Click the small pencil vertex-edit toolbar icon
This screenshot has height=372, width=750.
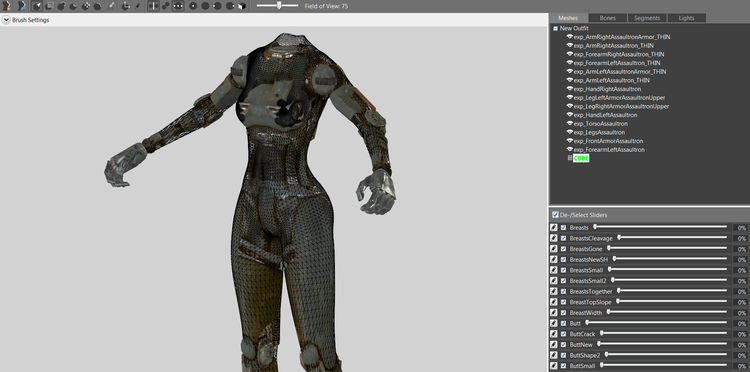coord(138,6)
